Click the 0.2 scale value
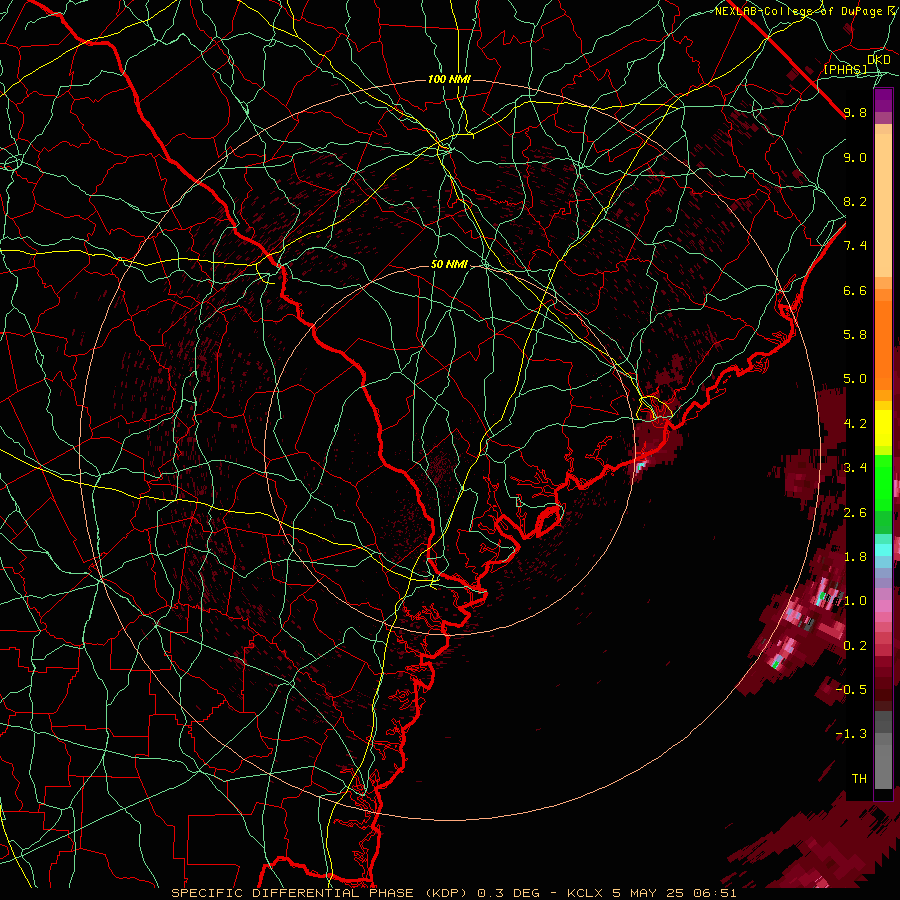The image size is (900, 900). [855, 646]
